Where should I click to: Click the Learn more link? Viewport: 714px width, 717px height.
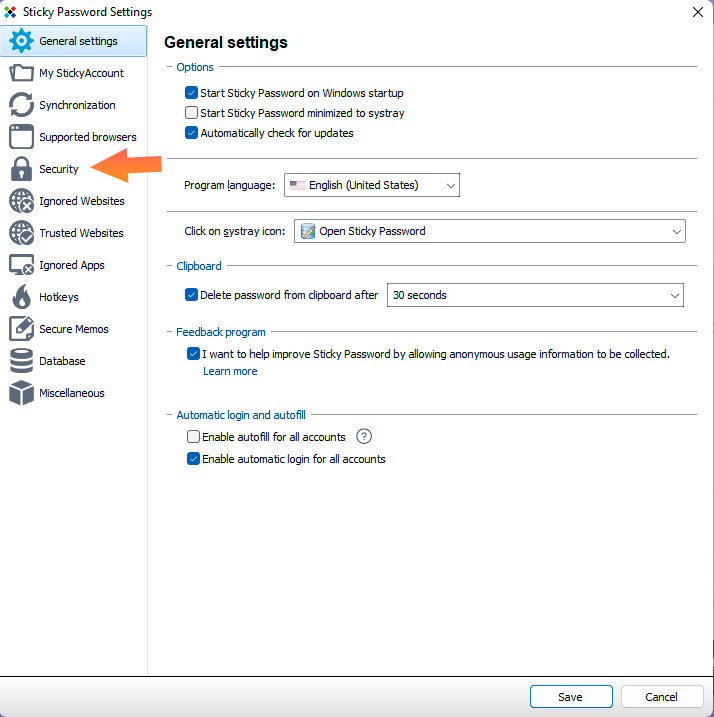click(230, 371)
